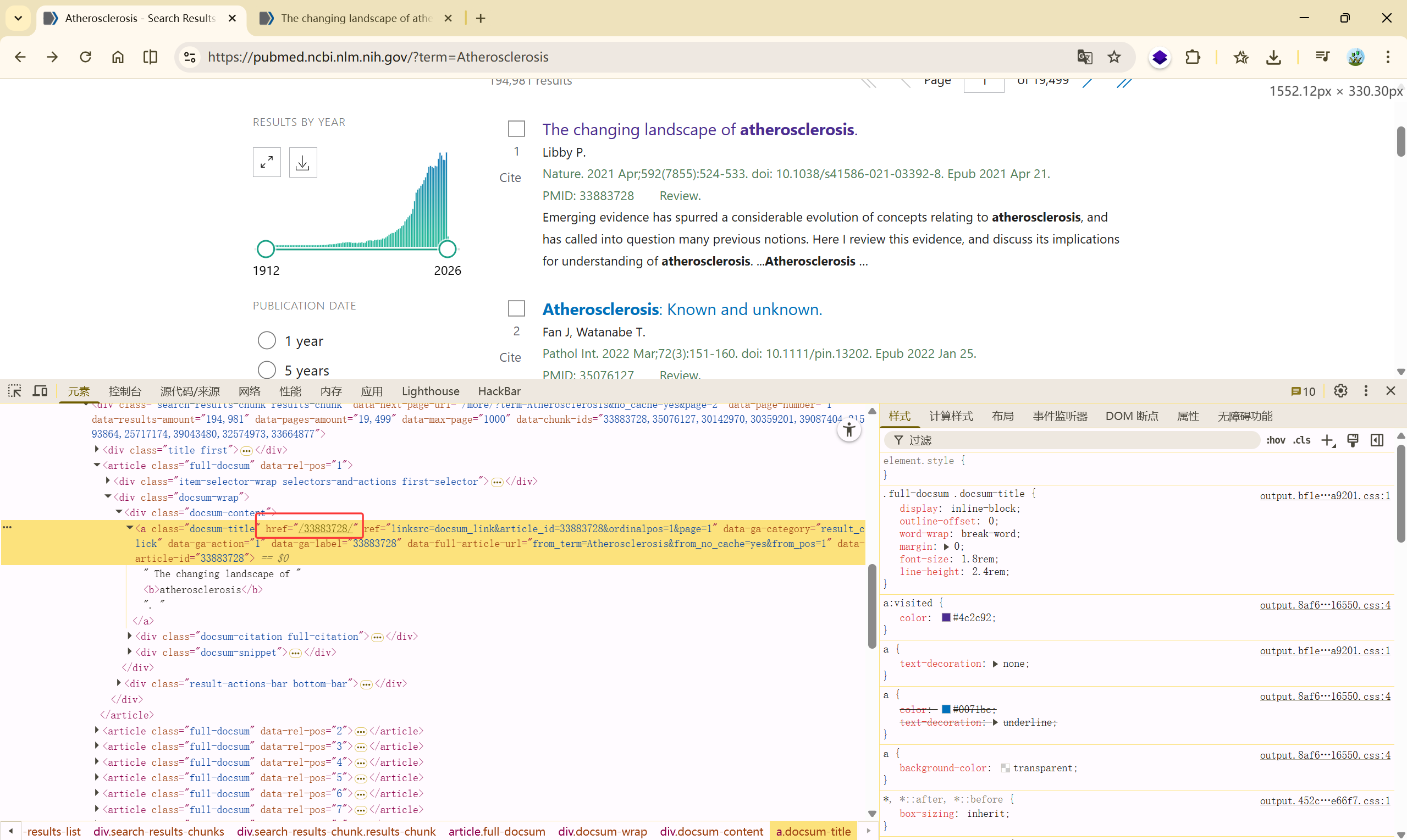Viewport: 1407px width, 840px height.
Task: Toggle the device emulation toolbar icon
Action: point(40,390)
